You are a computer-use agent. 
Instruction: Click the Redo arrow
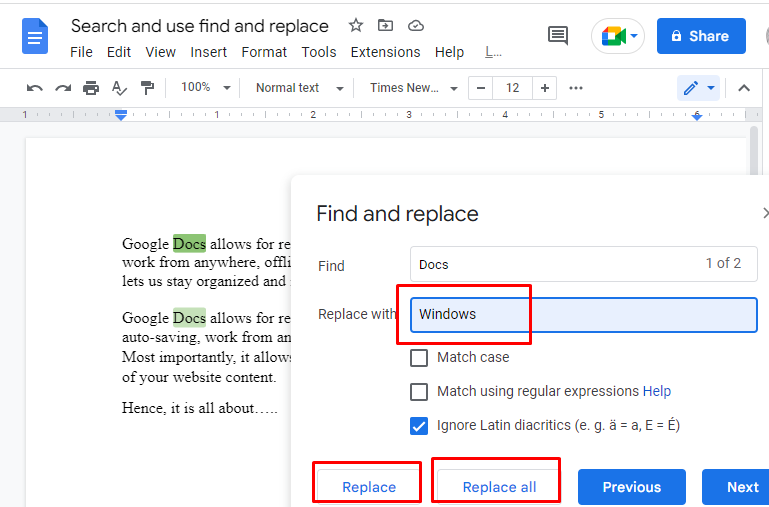63,88
